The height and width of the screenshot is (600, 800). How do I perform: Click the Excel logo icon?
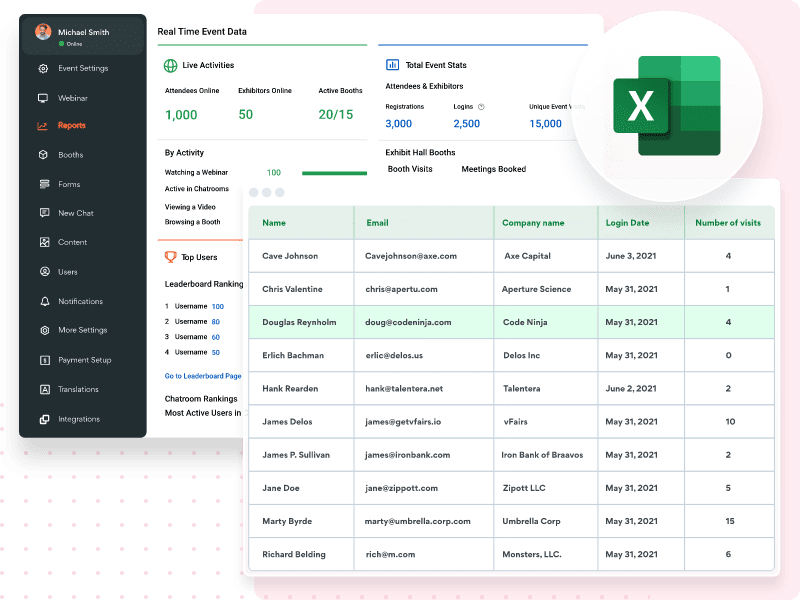click(667, 106)
